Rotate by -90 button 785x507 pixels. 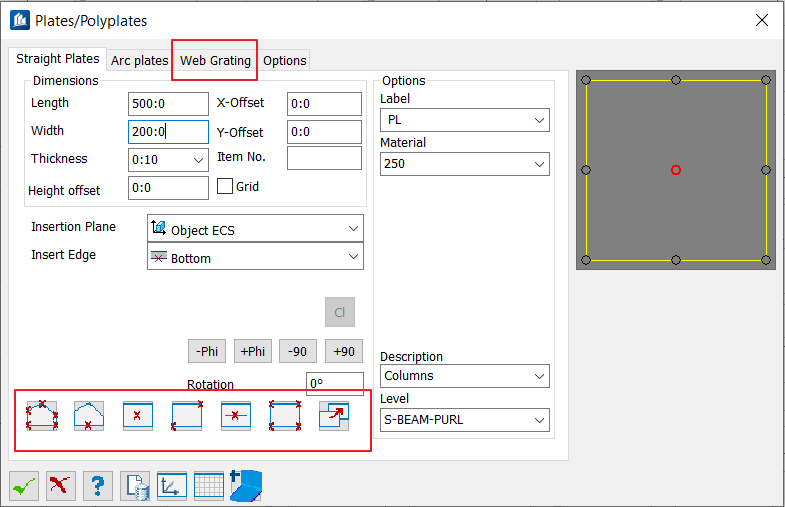297,351
